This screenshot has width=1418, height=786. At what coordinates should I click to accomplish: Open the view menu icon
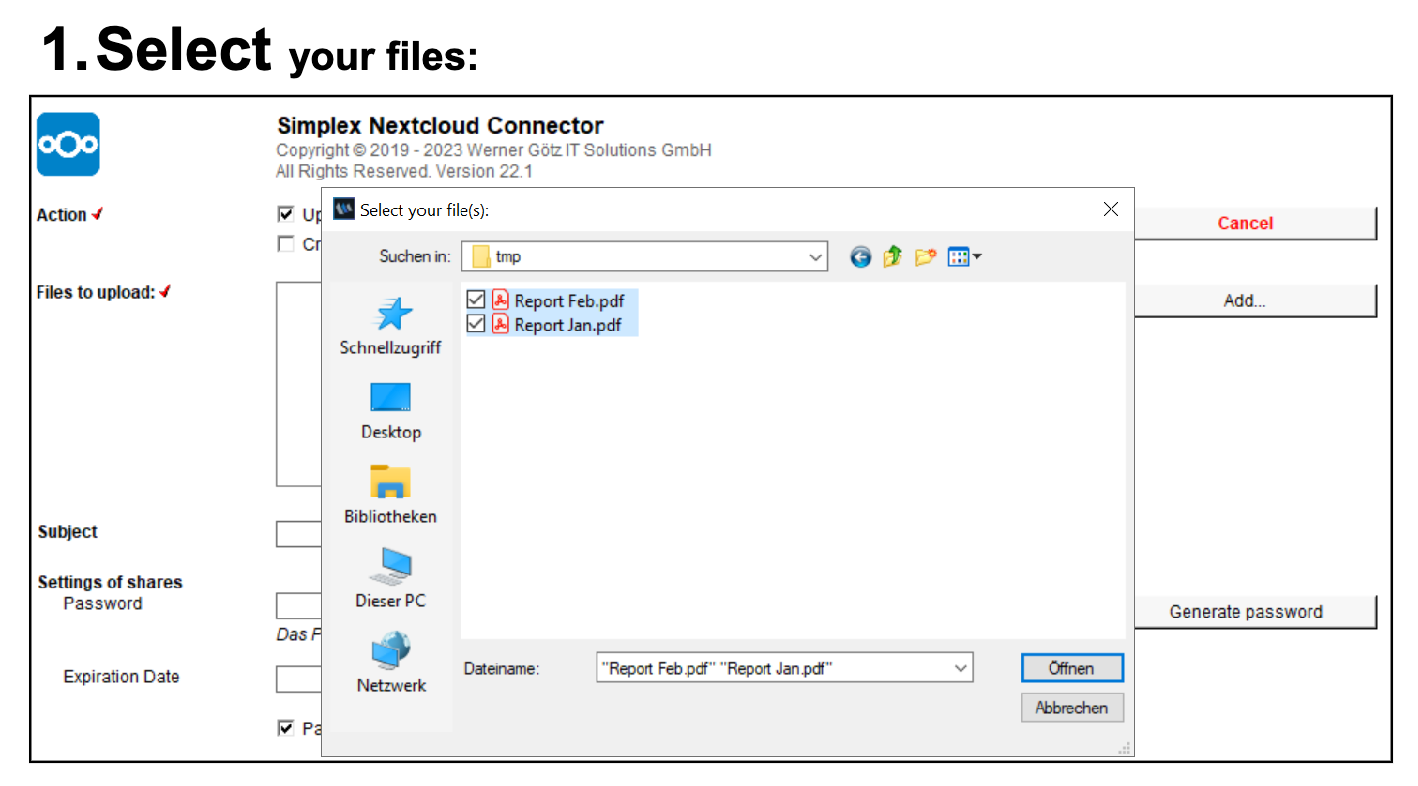959,257
